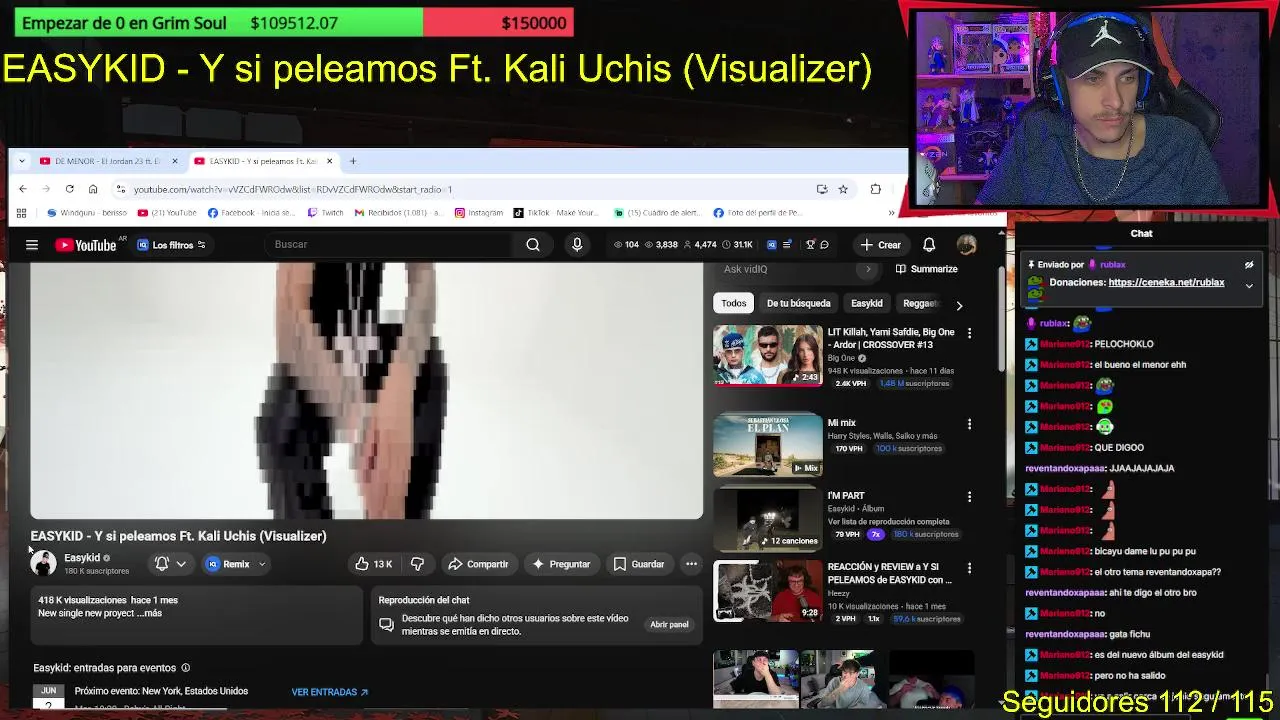Open options for the LIT Killah CROSSOVER video
Screen dimensions: 1280x720
969,333
